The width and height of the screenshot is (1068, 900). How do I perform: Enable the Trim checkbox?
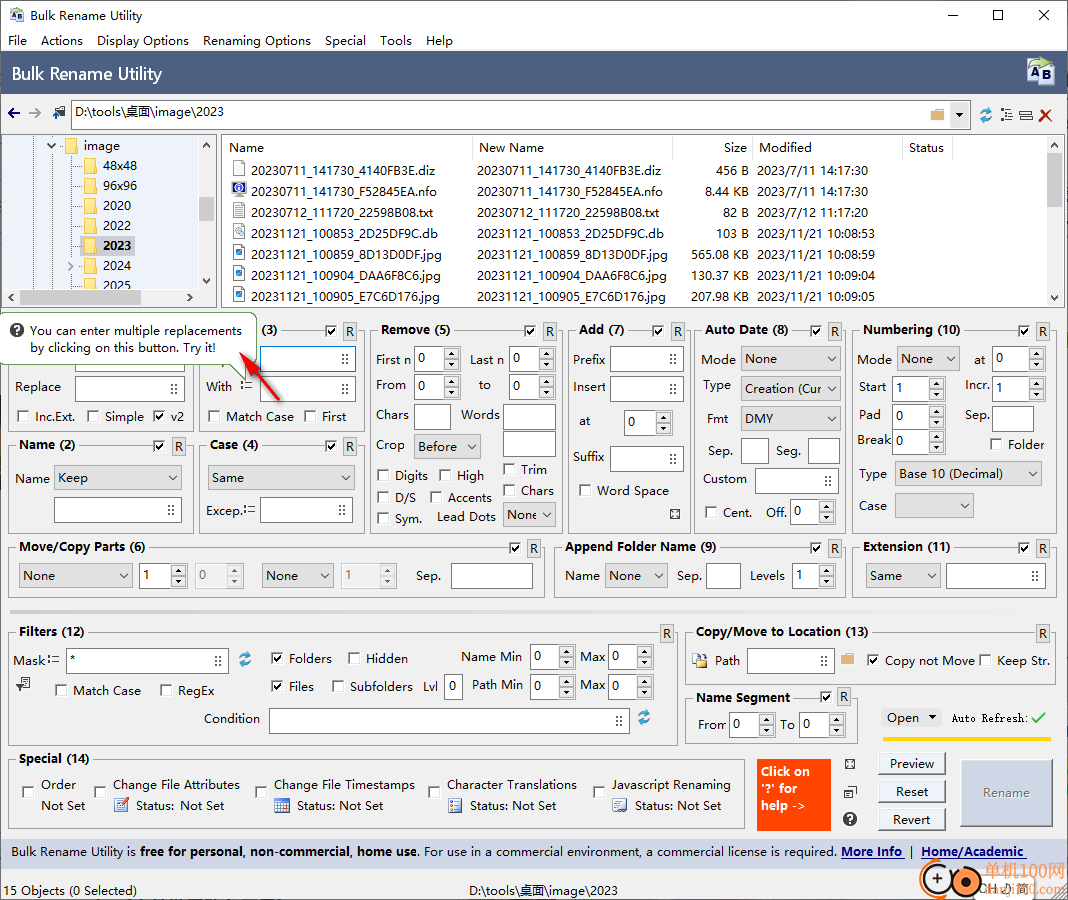509,469
